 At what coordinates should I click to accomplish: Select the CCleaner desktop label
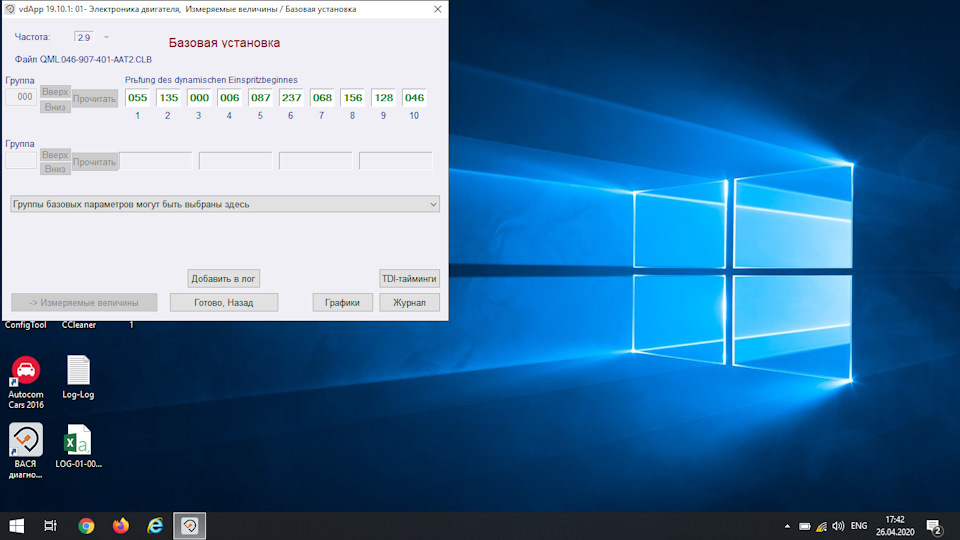[x=78, y=325]
